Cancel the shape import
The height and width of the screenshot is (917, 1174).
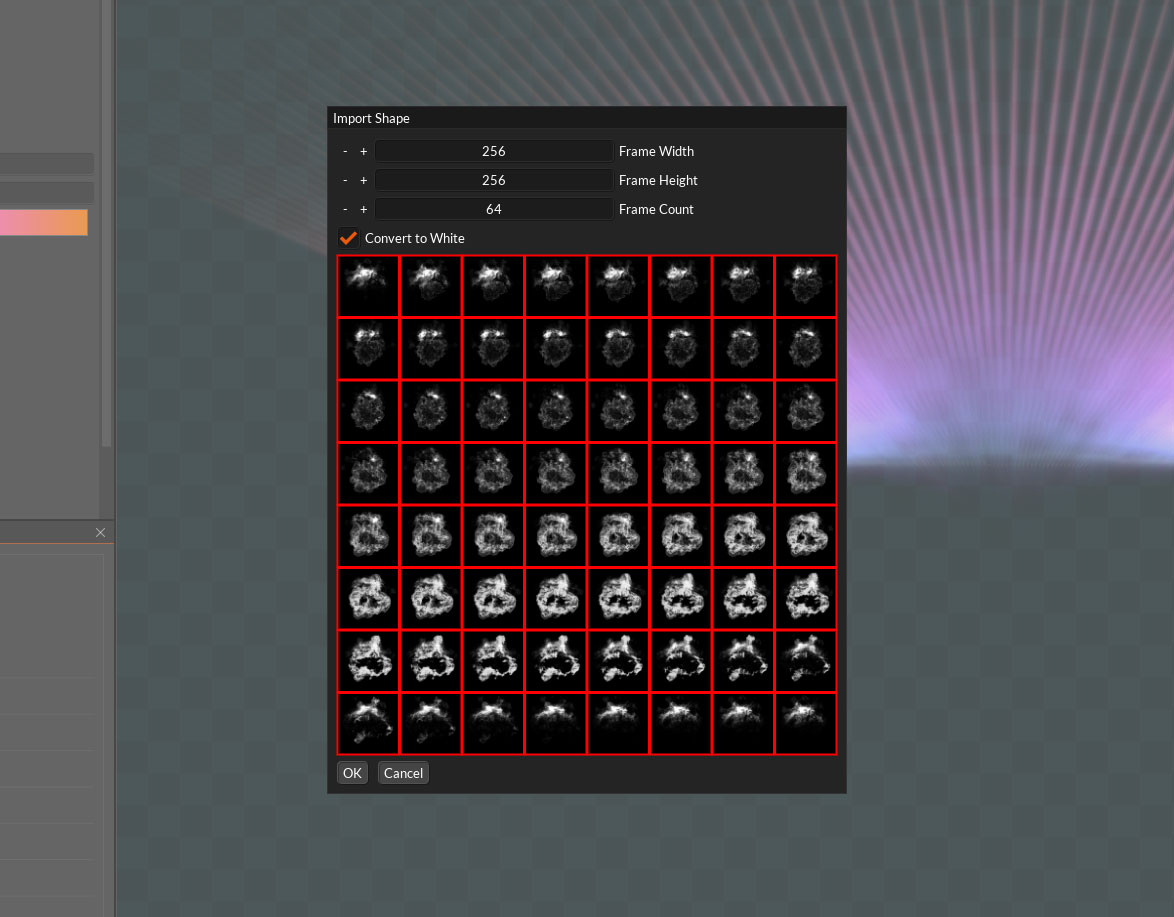coord(403,772)
